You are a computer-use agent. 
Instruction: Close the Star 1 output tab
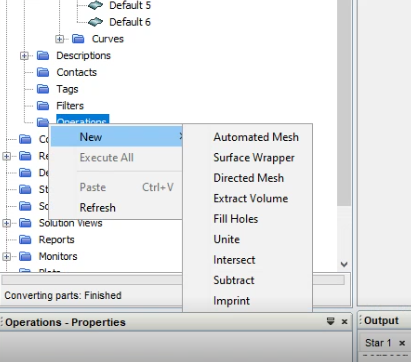coord(402,343)
